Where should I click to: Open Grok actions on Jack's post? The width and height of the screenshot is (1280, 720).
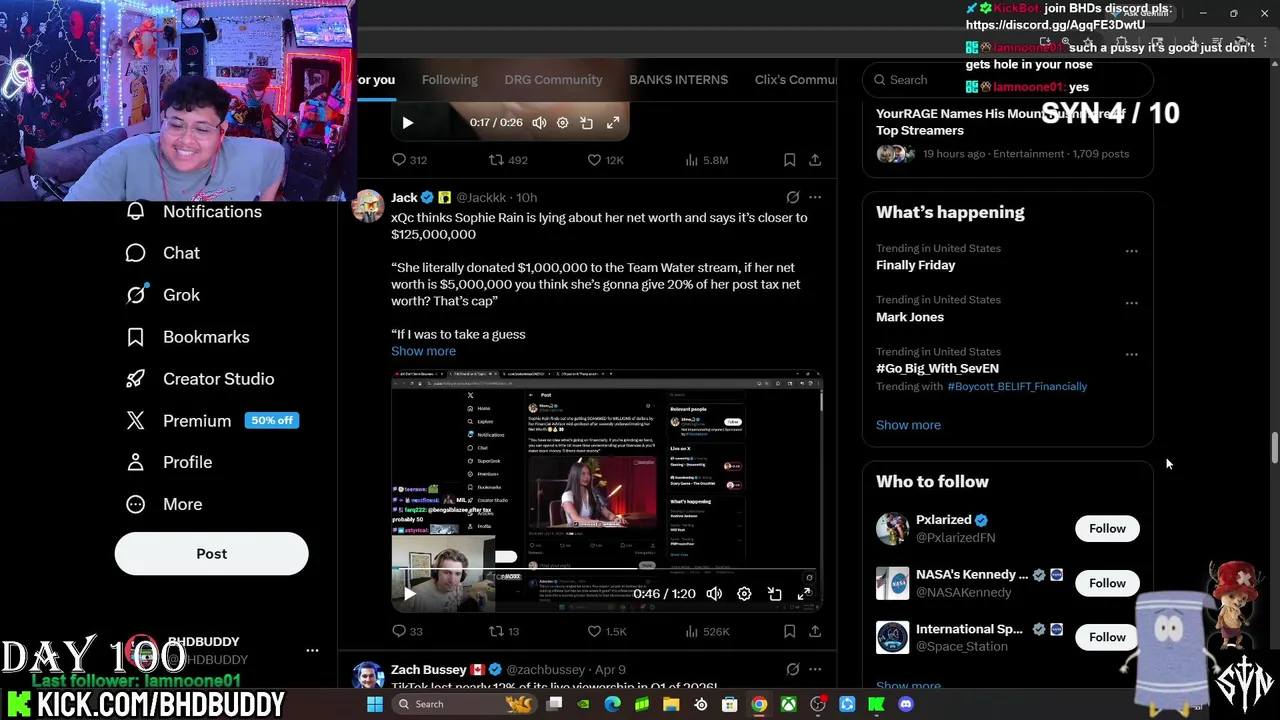pyautogui.click(x=792, y=198)
